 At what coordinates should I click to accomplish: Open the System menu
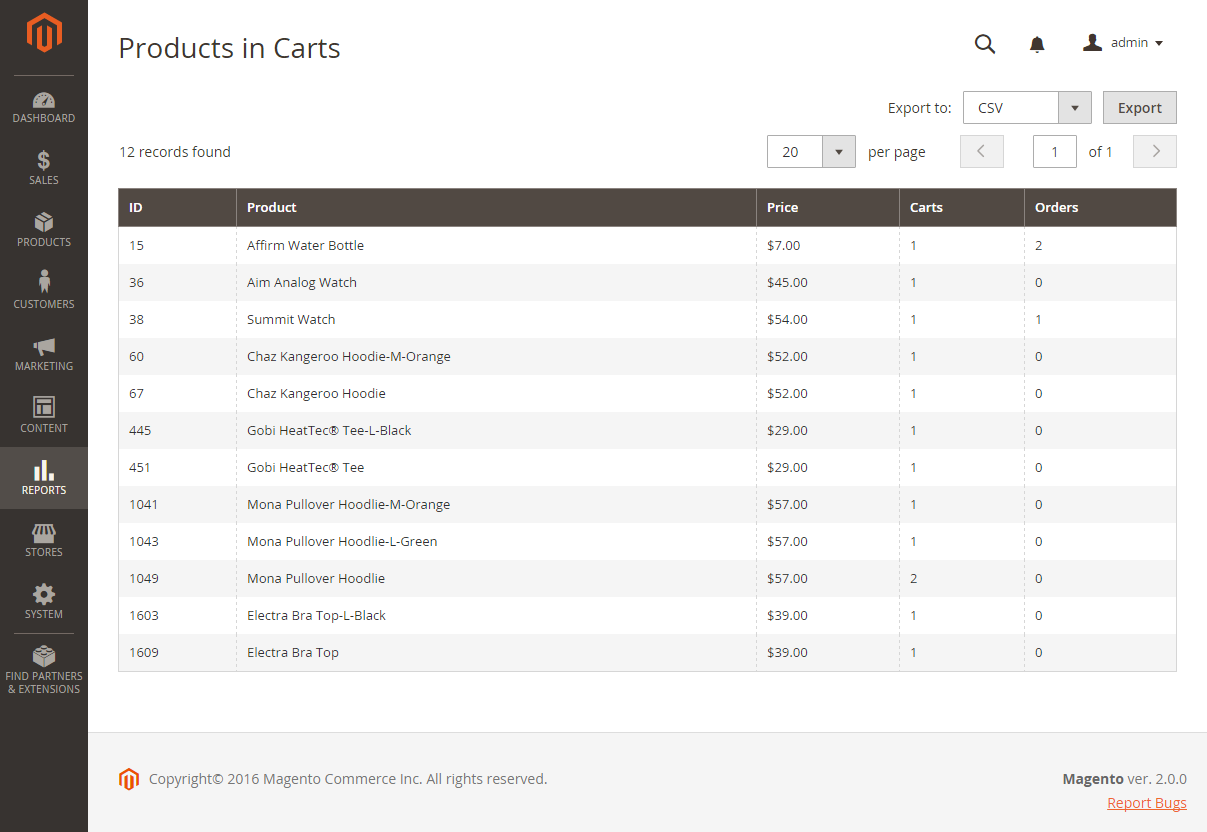point(44,602)
